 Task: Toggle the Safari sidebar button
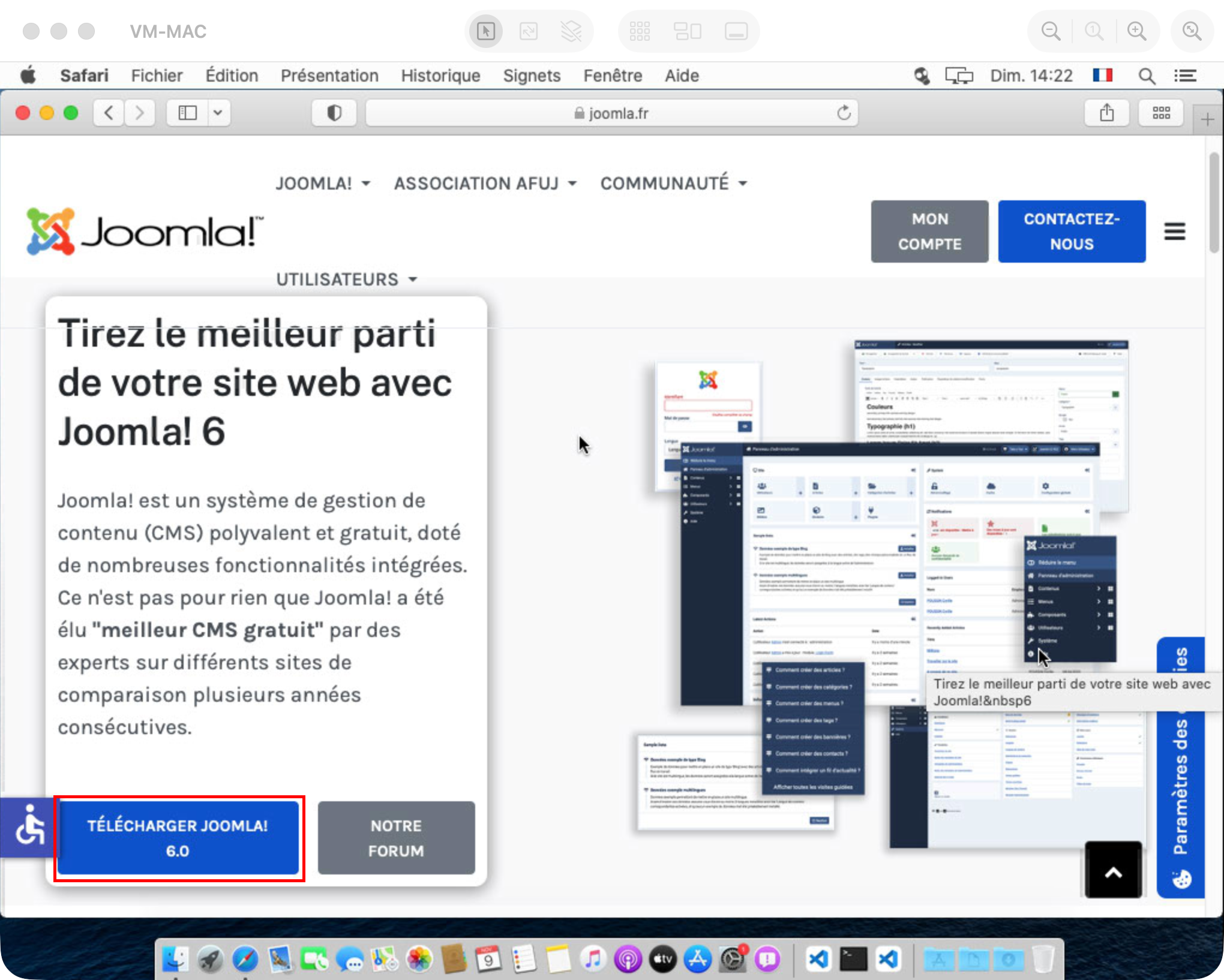tap(187, 113)
